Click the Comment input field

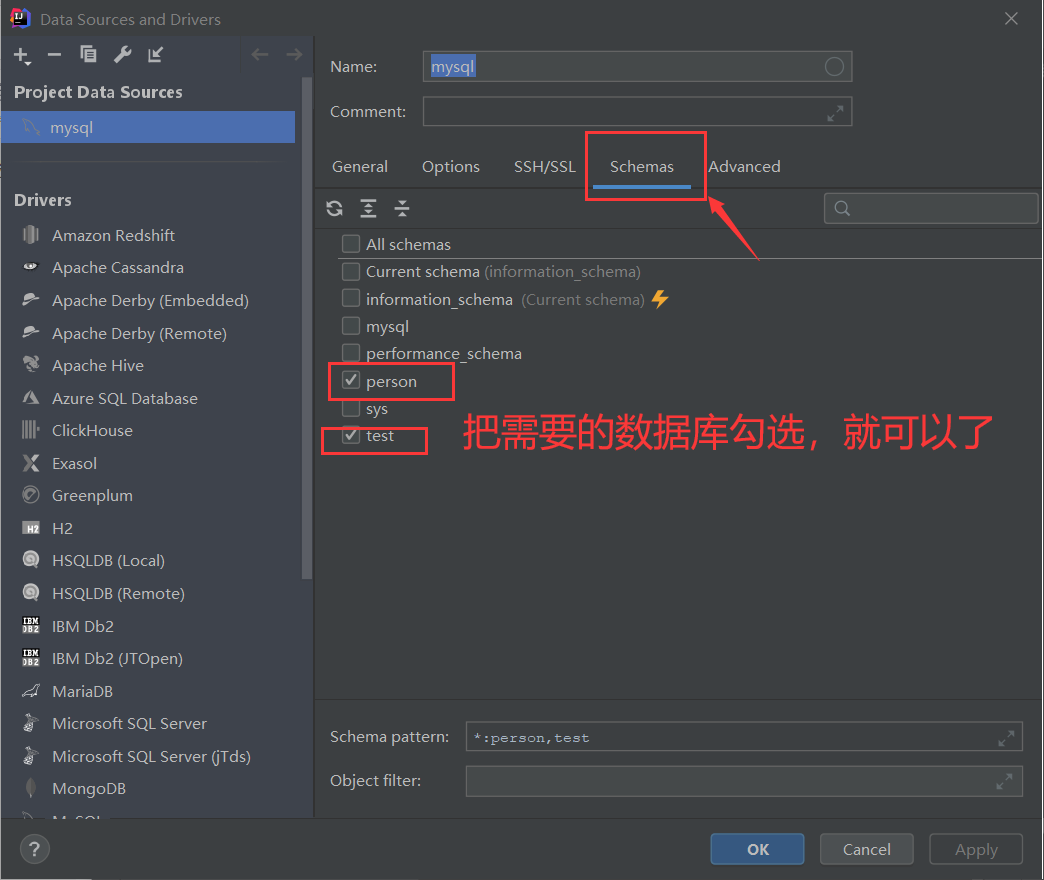(x=637, y=112)
